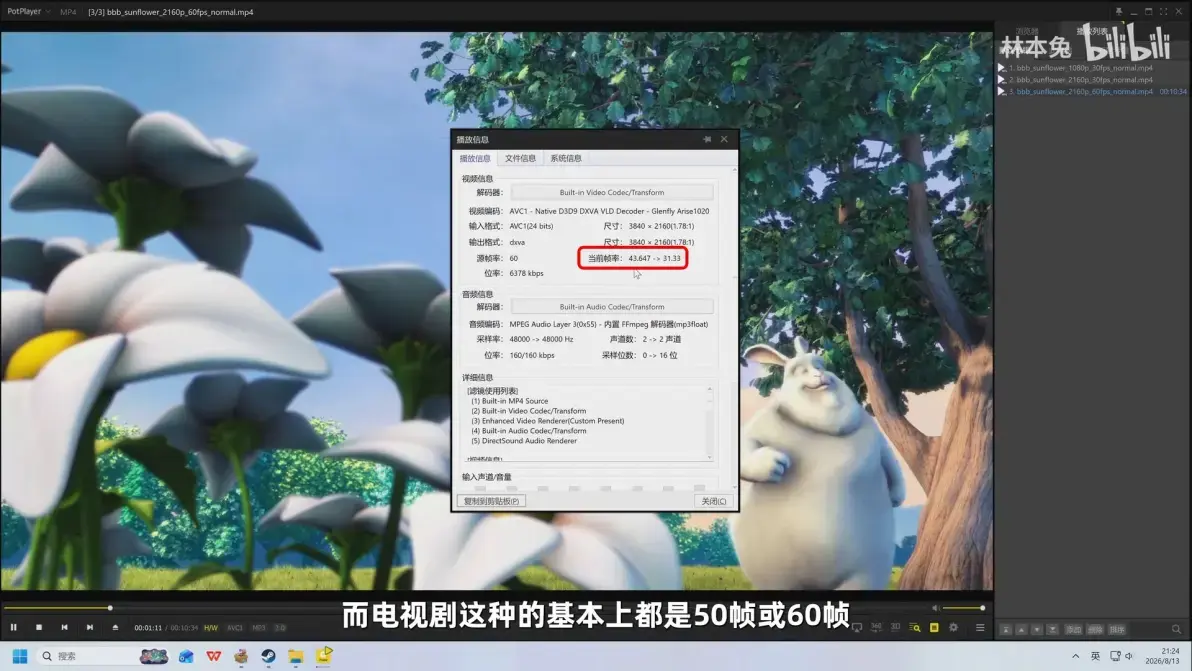The image size is (1192, 671).
Task: Switch to the 系统信息 tab
Action: [566, 158]
